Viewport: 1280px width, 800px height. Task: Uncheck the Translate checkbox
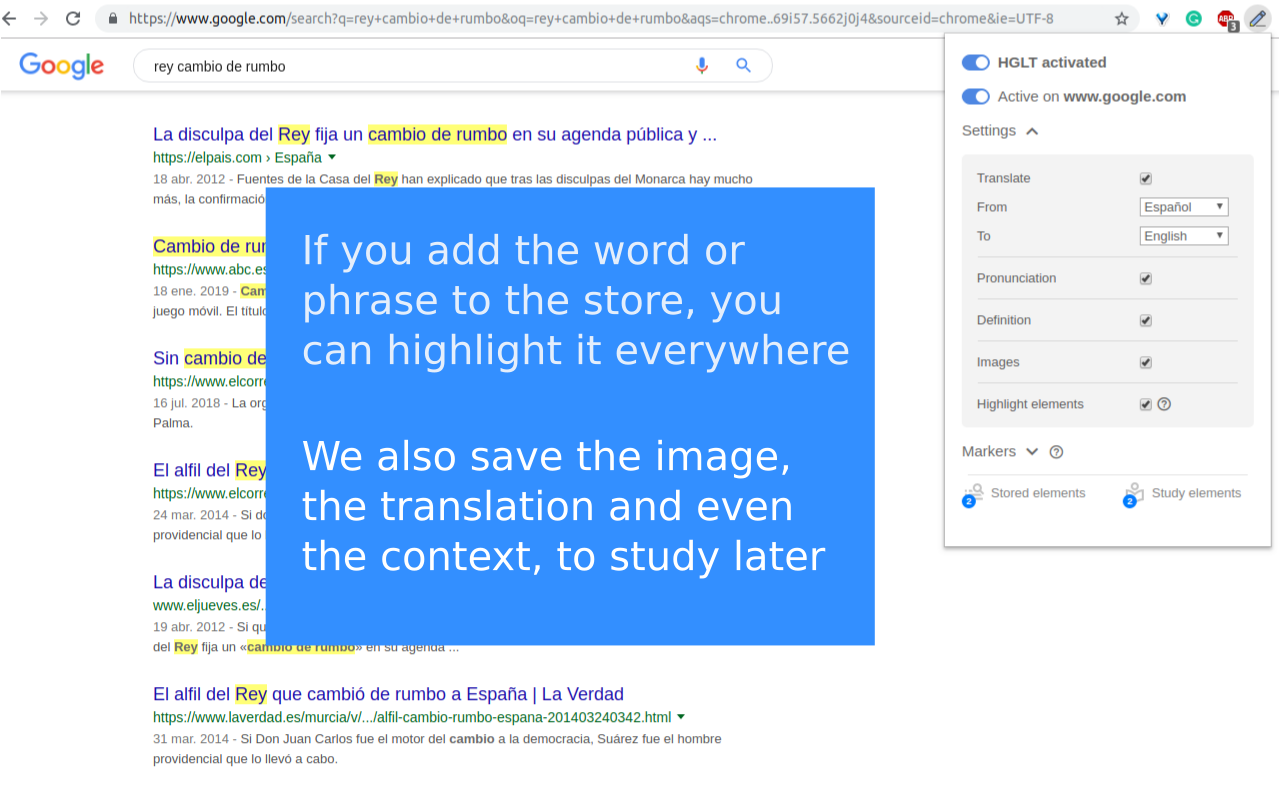(1146, 179)
